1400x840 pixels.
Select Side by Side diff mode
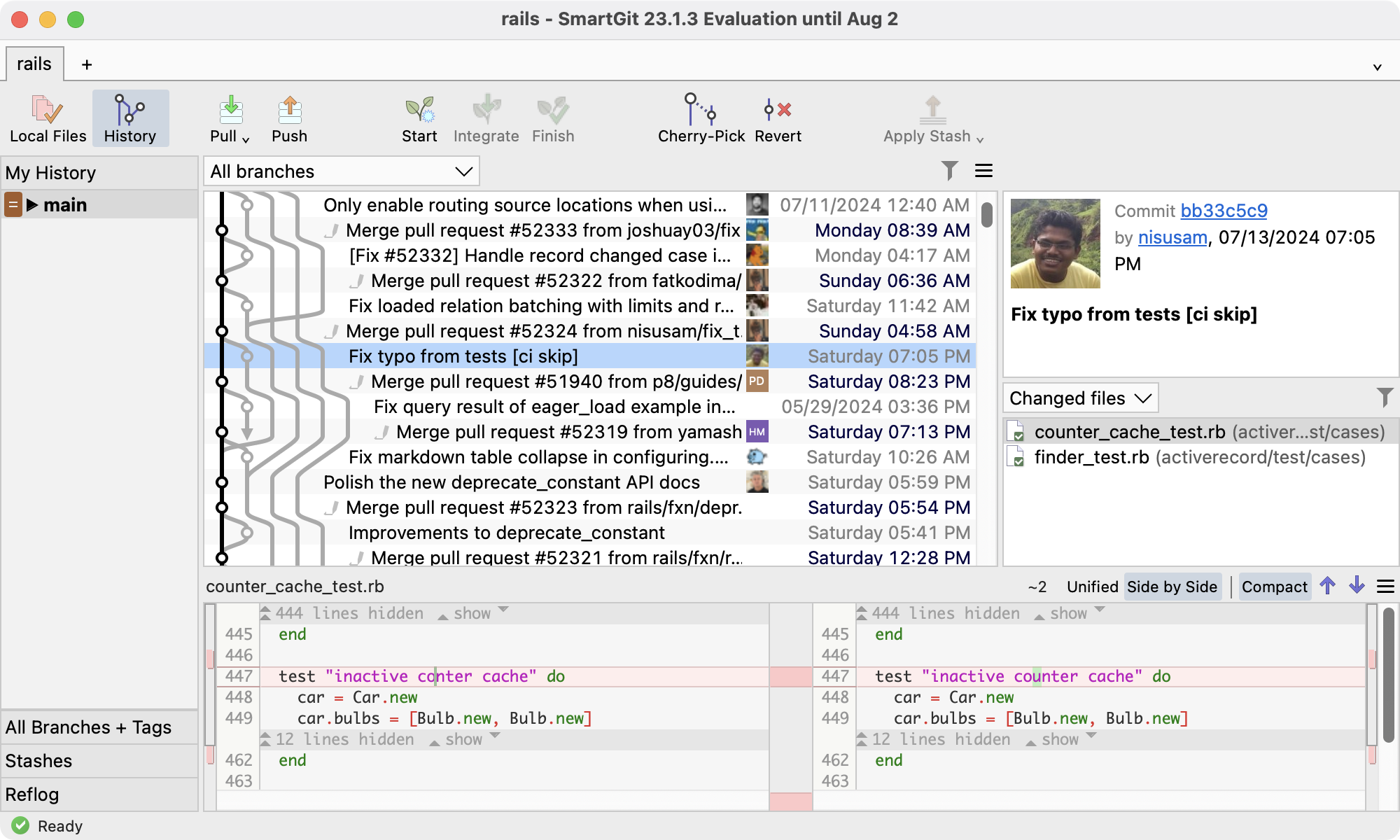point(1172,587)
